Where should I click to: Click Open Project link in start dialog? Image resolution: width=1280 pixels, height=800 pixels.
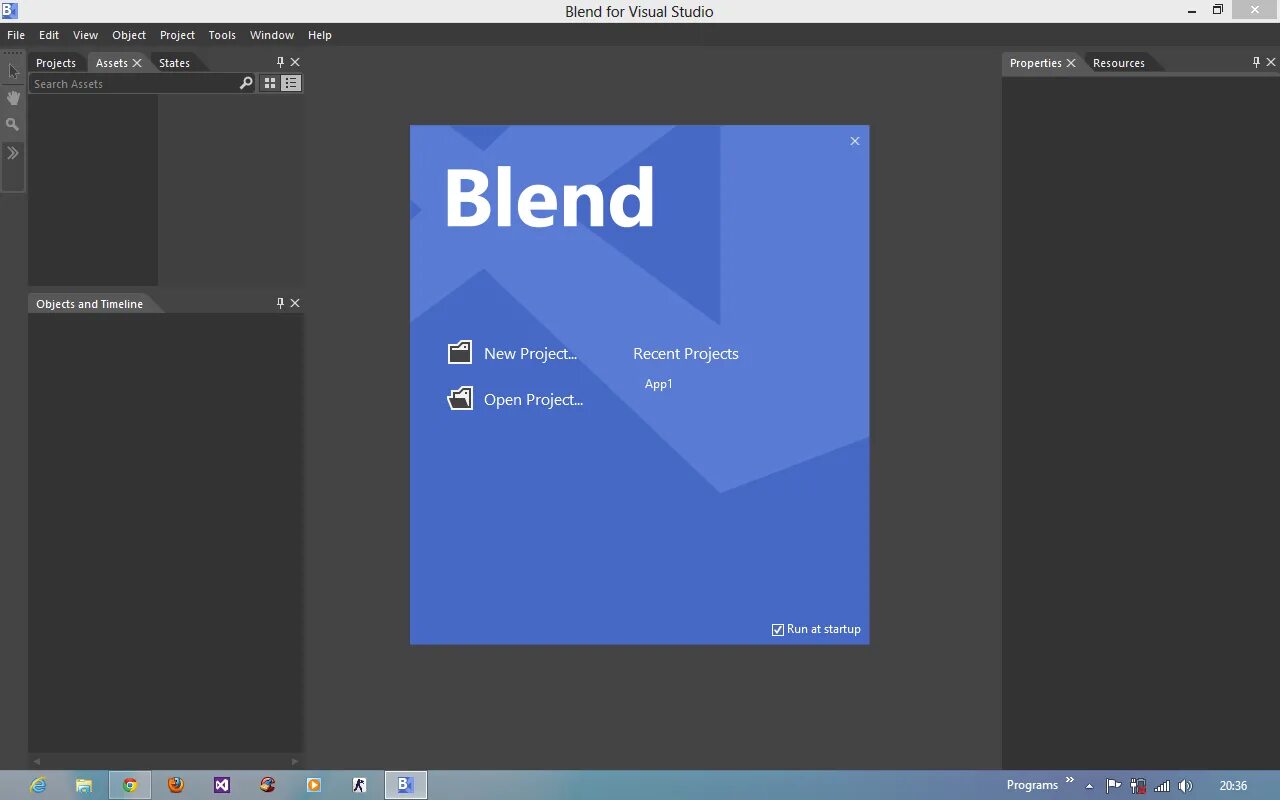pos(533,399)
